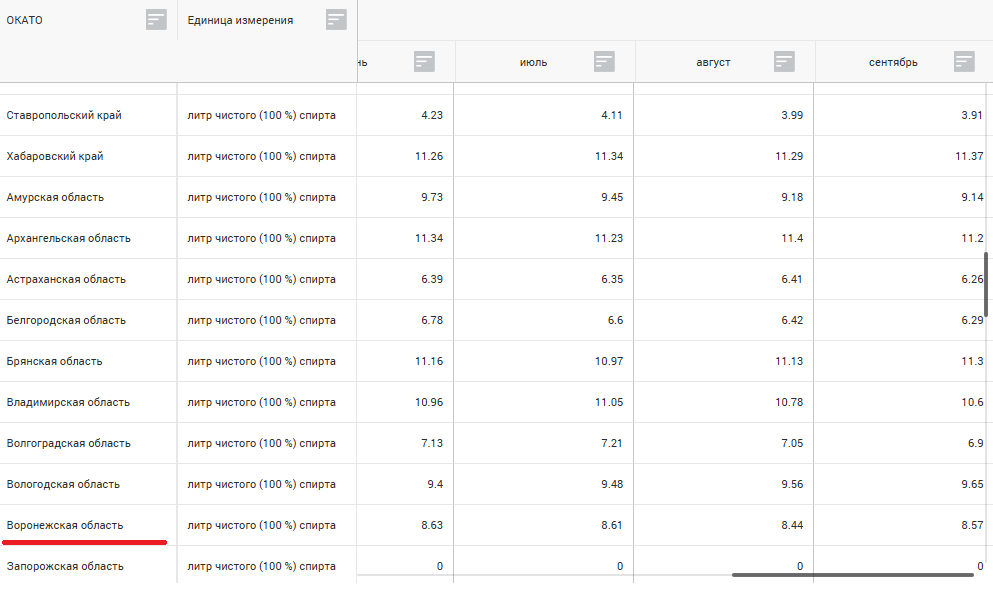The image size is (993, 598).
Task: Click the август column header title
Action: [713, 62]
